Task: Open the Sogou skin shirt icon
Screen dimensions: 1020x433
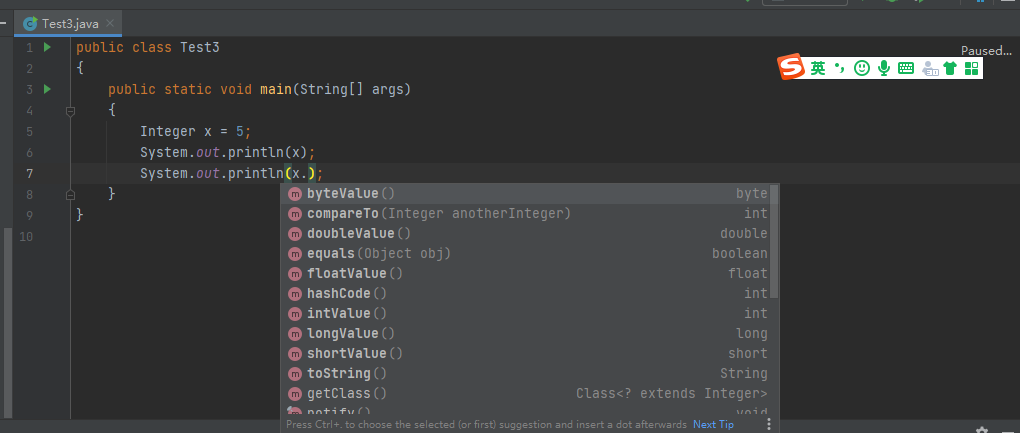Action: (950, 68)
